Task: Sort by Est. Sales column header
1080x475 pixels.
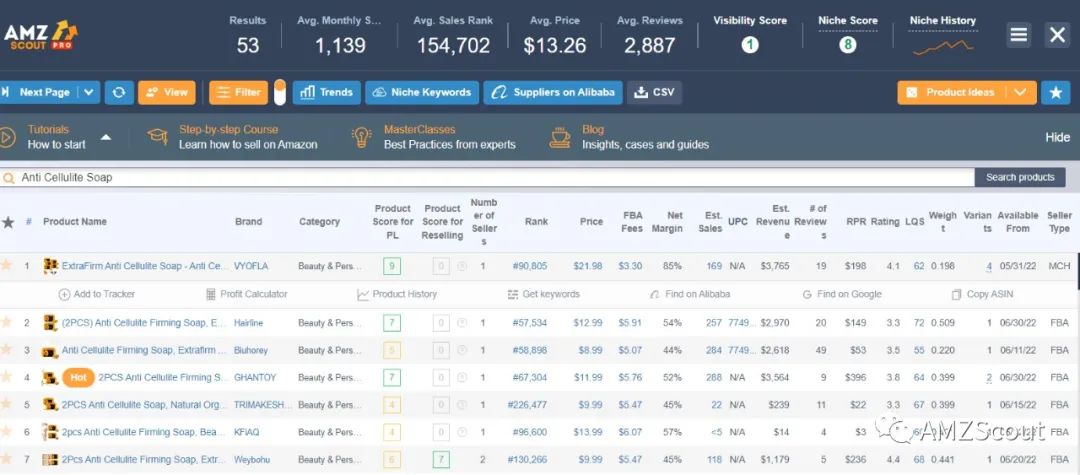Action: tap(709, 222)
